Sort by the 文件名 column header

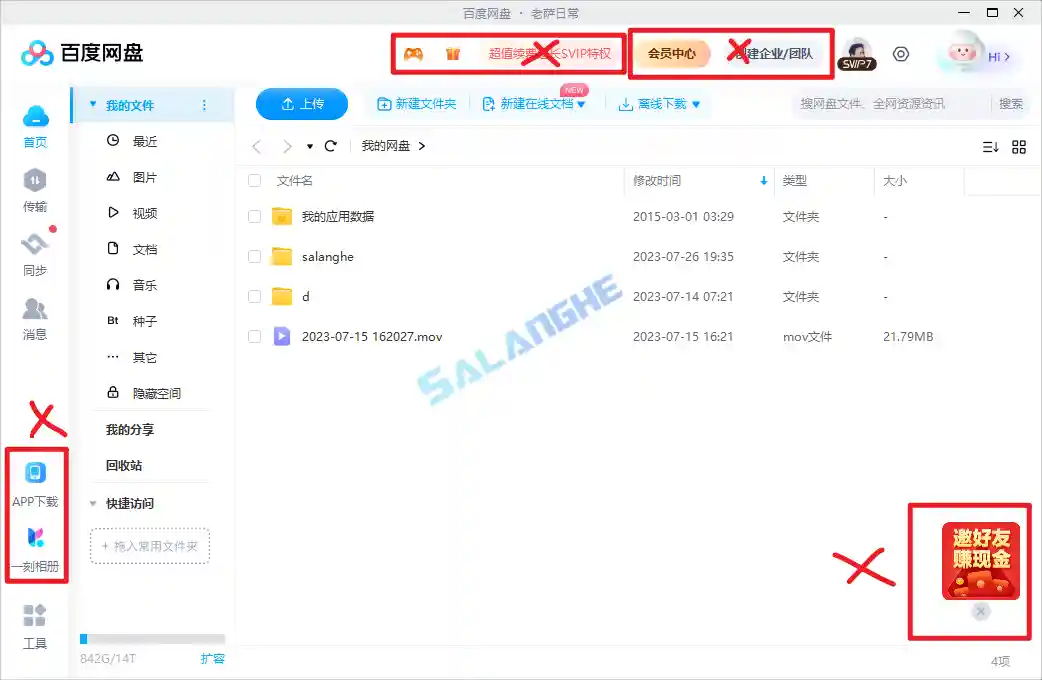click(x=294, y=180)
